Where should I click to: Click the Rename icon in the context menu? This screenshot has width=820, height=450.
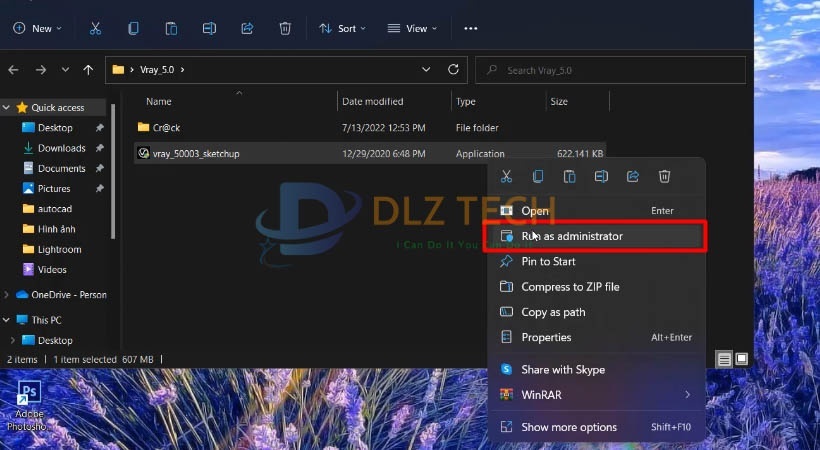coord(601,176)
